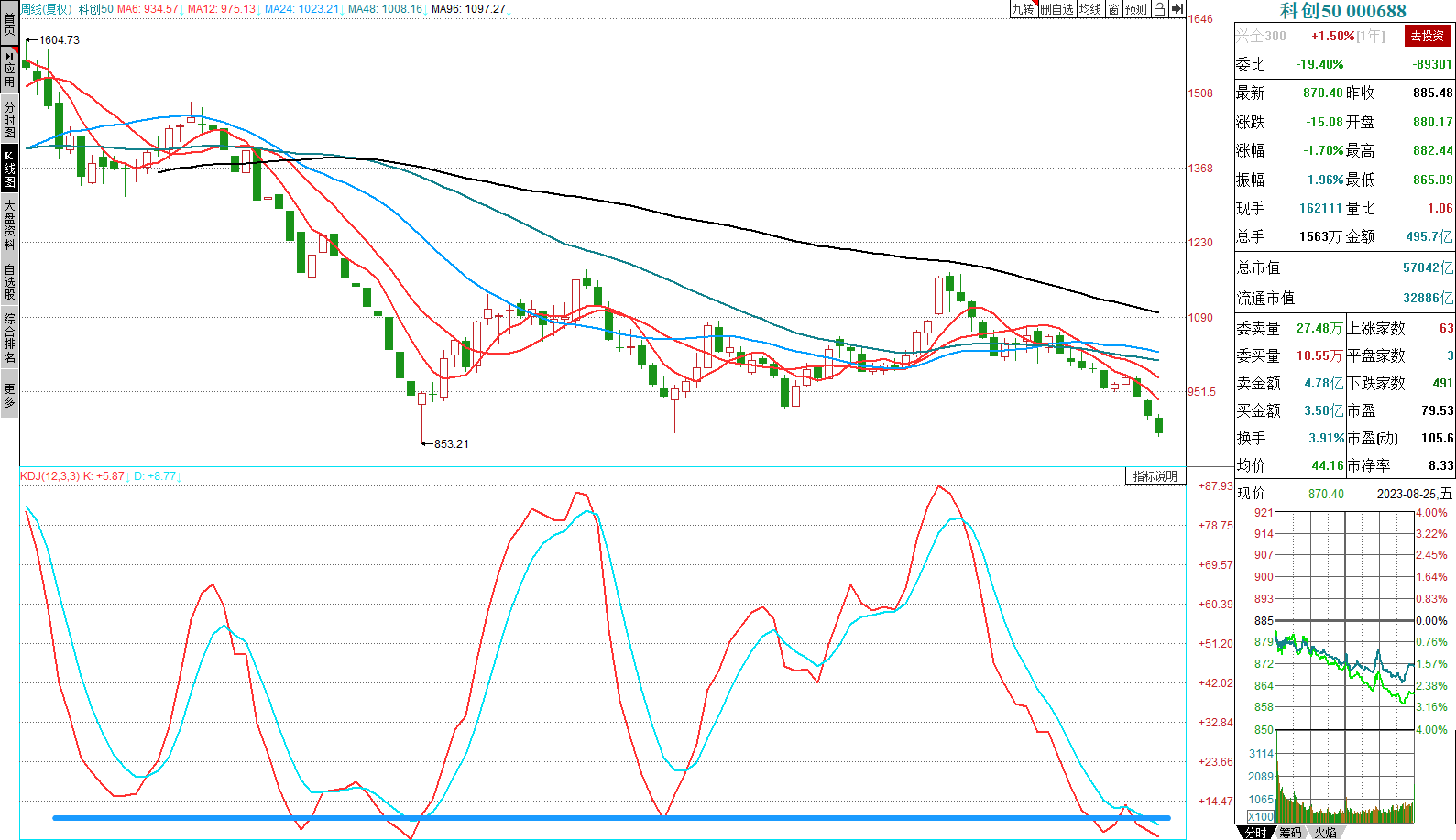Switch to the 分时图 sidebar tab
The image size is (1456, 840).
pos(9,119)
